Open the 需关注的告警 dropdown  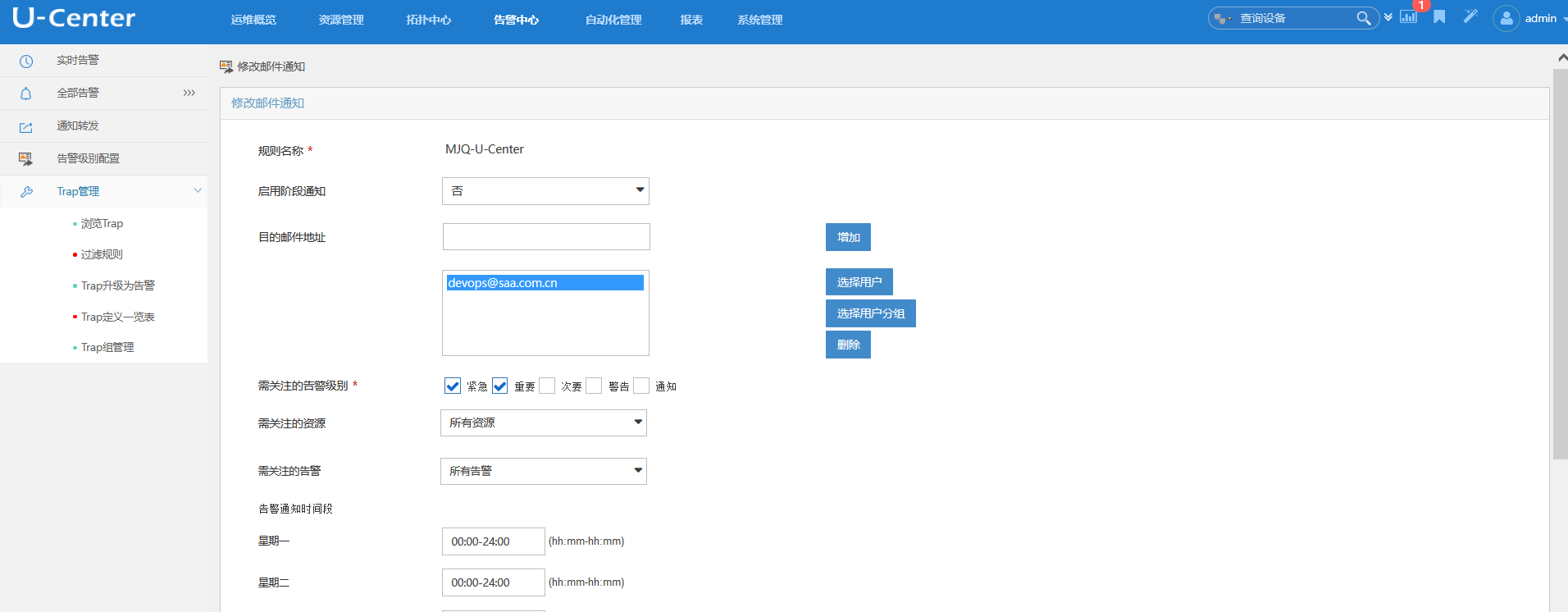click(x=544, y=471)
